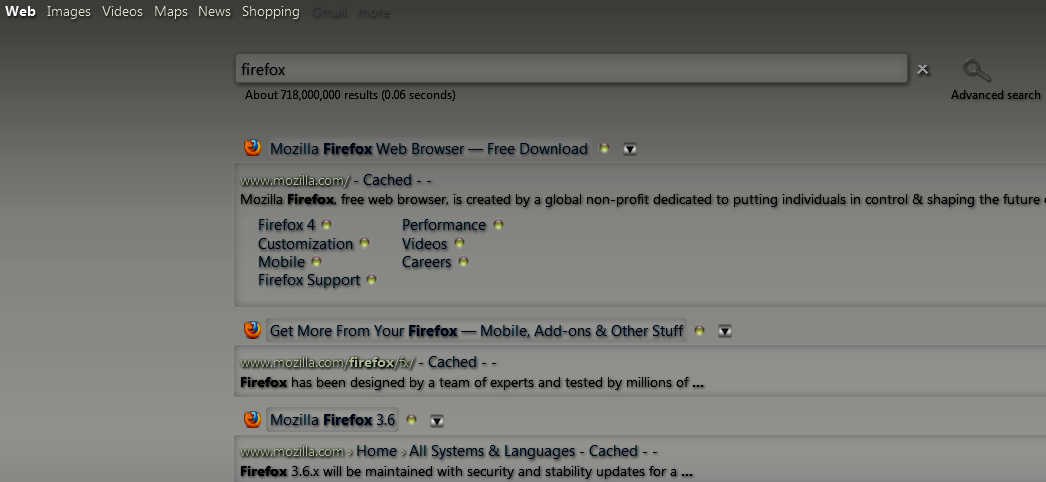Click the magnifier search icon
The width and height of the screenshot is (1046, 482).
[x=977, y=70]
